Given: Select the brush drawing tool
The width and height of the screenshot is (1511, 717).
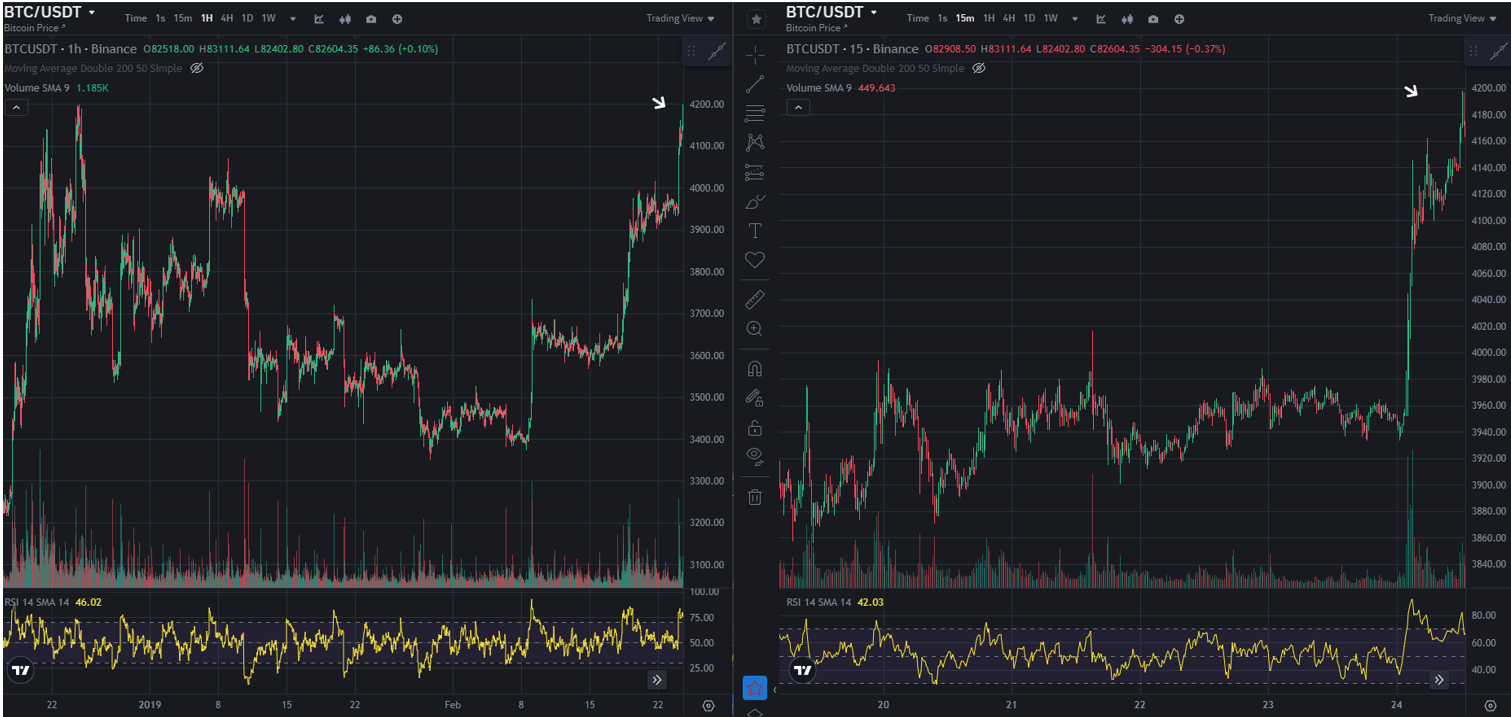Looking at the screenshot, I should pyautogui.click(x=755, y=202).
